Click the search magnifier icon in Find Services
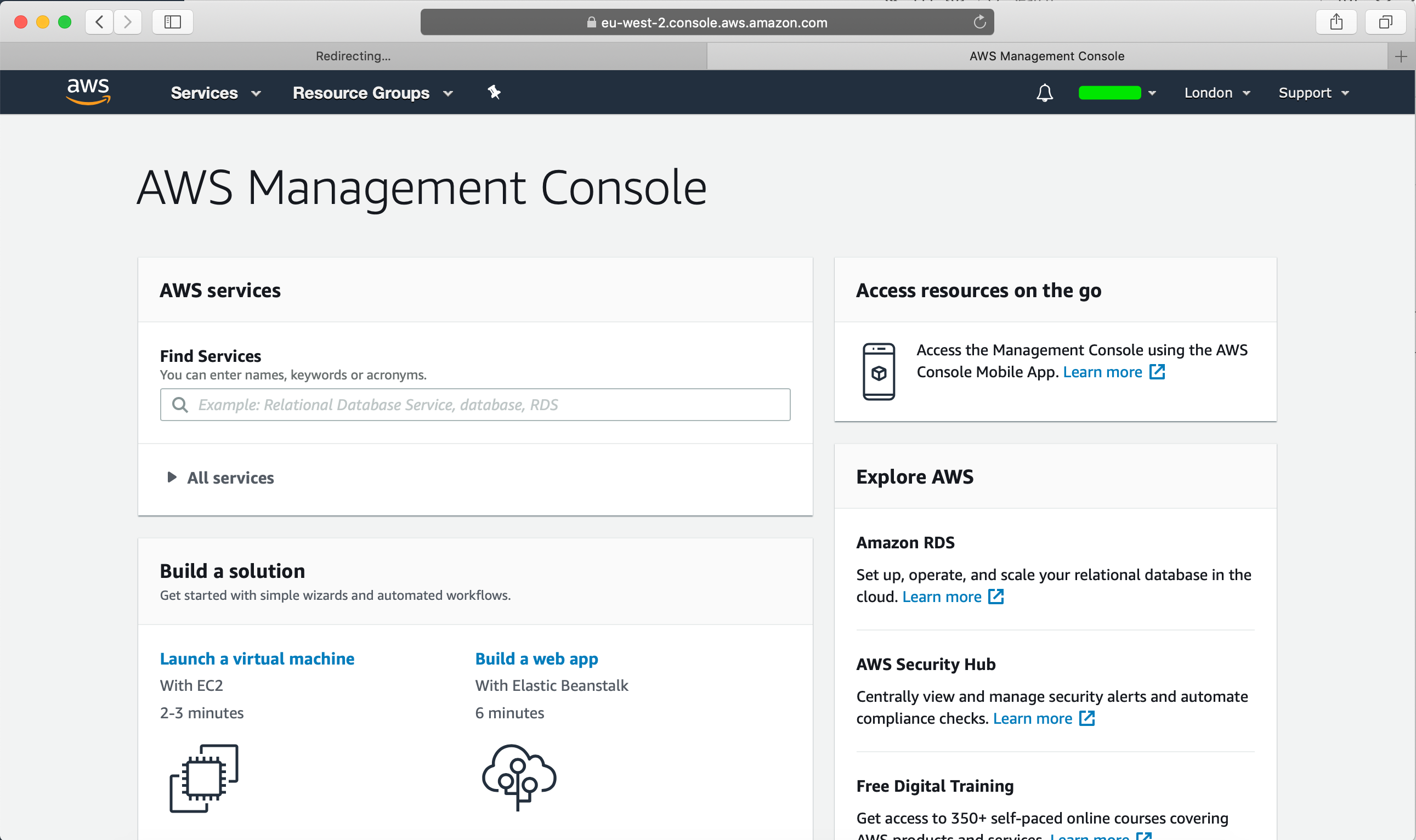The image size is (1416, 840). pyautogui.click(x=180, y=405)
